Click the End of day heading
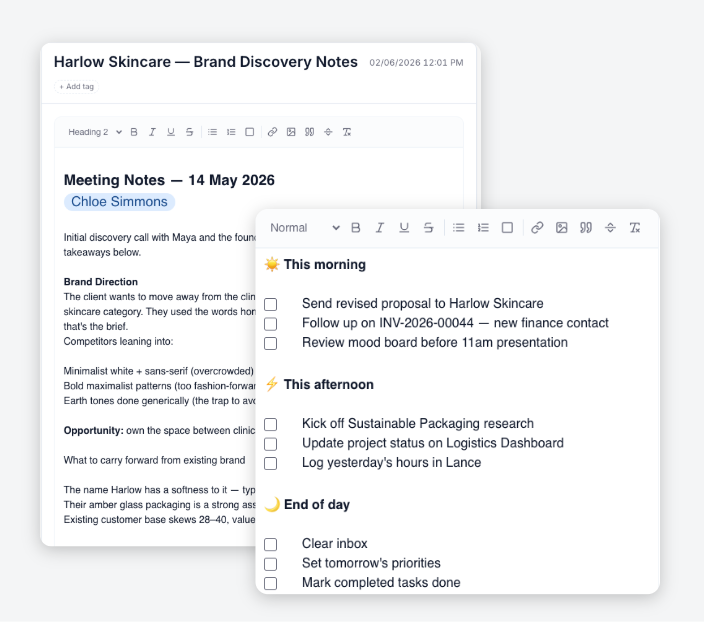This screenshot has width=704, height=622. click(x=317, y=504)
